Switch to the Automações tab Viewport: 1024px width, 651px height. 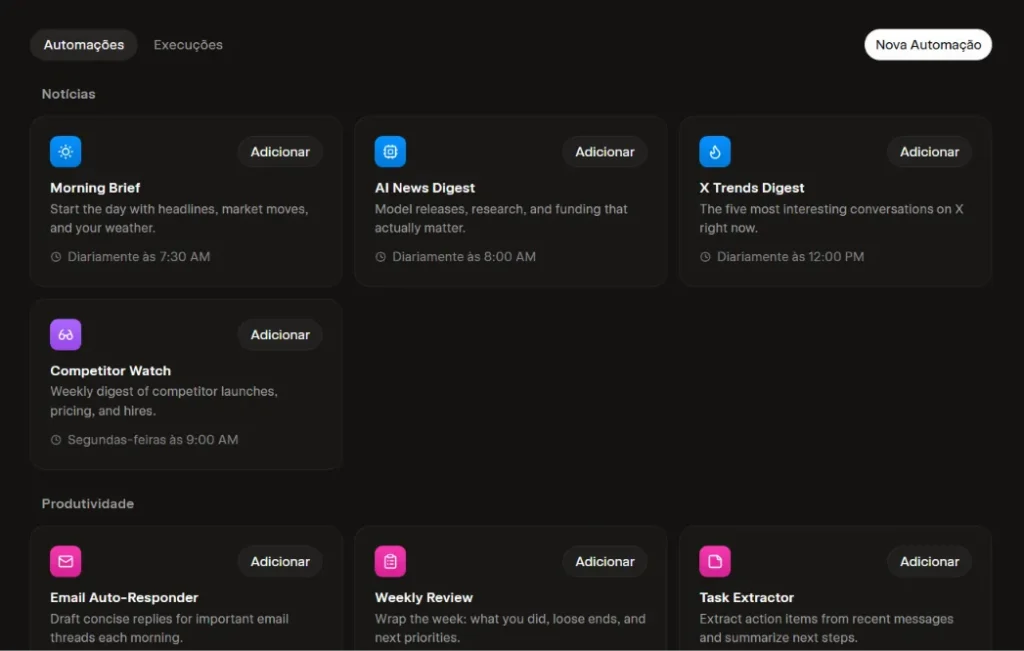coord(84,44)
